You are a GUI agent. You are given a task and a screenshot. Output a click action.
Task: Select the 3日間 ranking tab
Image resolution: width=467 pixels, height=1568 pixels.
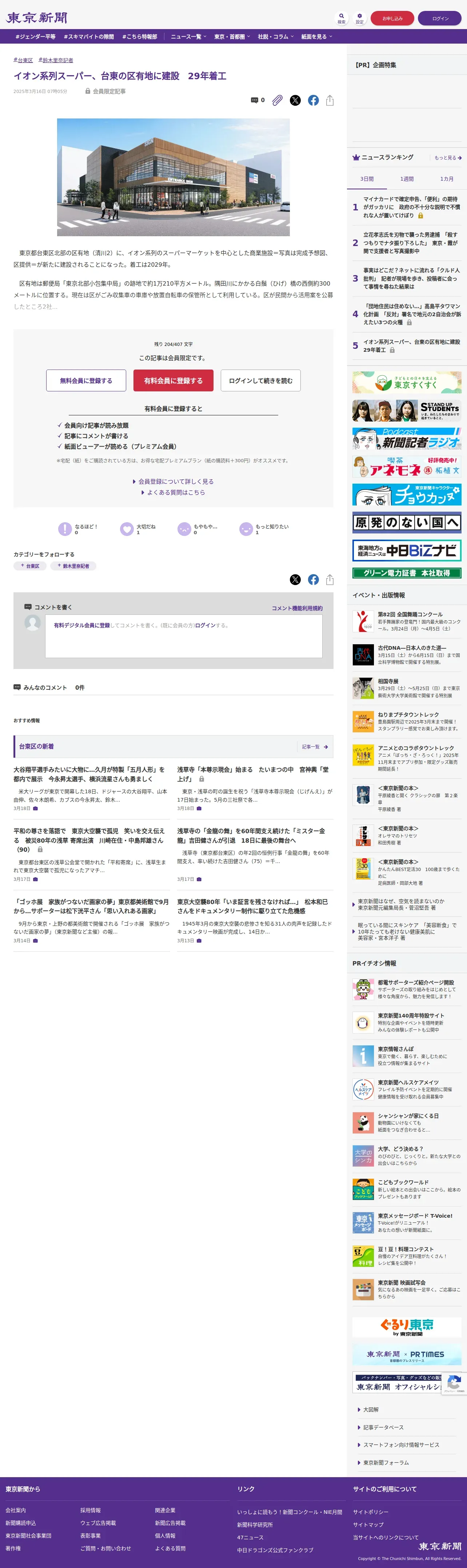coord(367,179)
